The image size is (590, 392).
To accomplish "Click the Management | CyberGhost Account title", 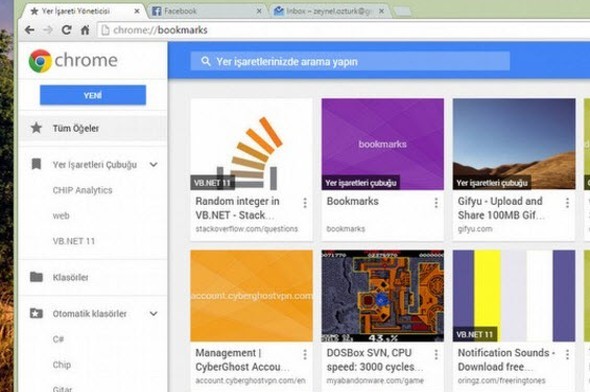I will click(242, 360).
